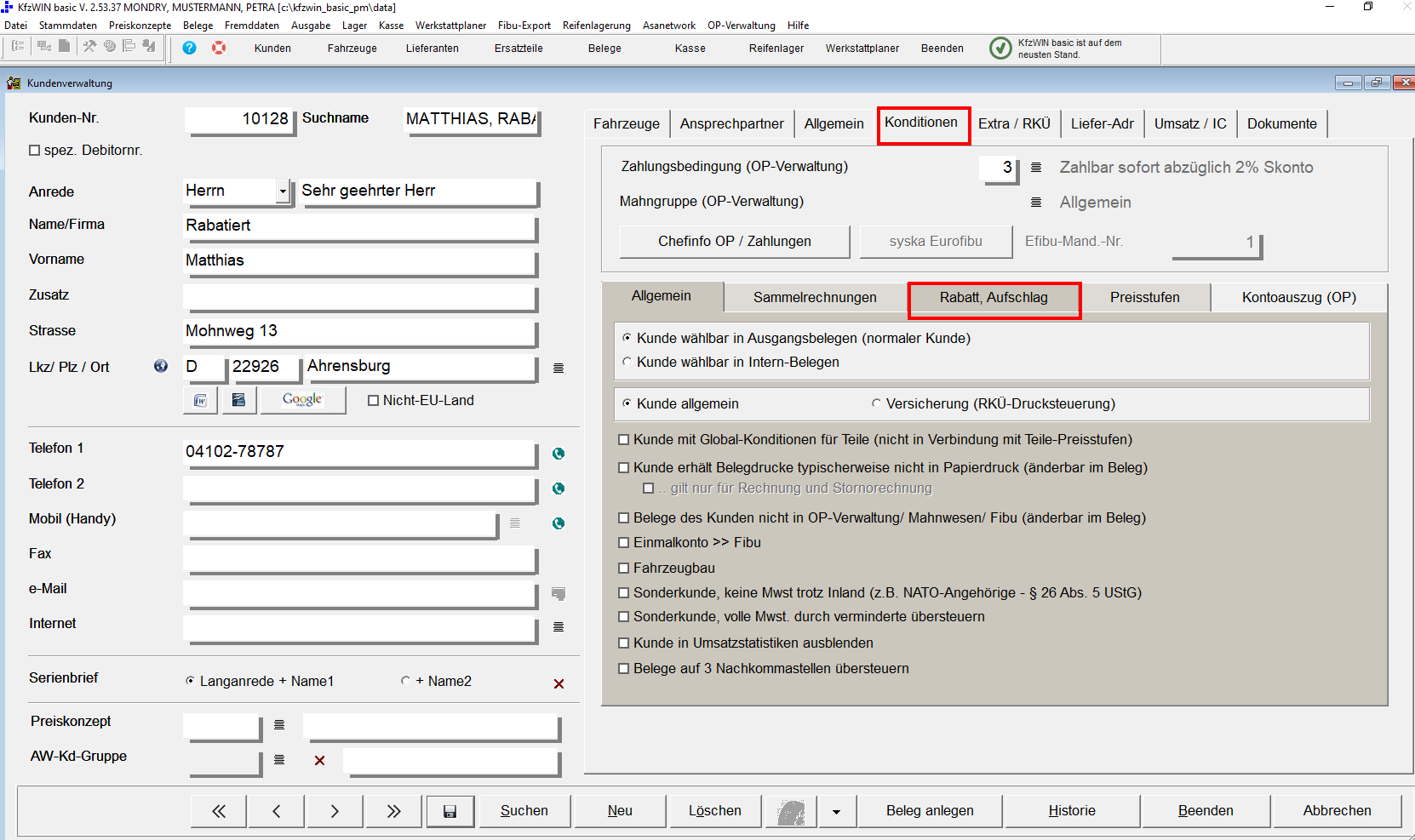Open the Ersatzteile toolbar item
Image resolution: width=1415 pixels, height=840 pixels.
click(x=518, y=49)
